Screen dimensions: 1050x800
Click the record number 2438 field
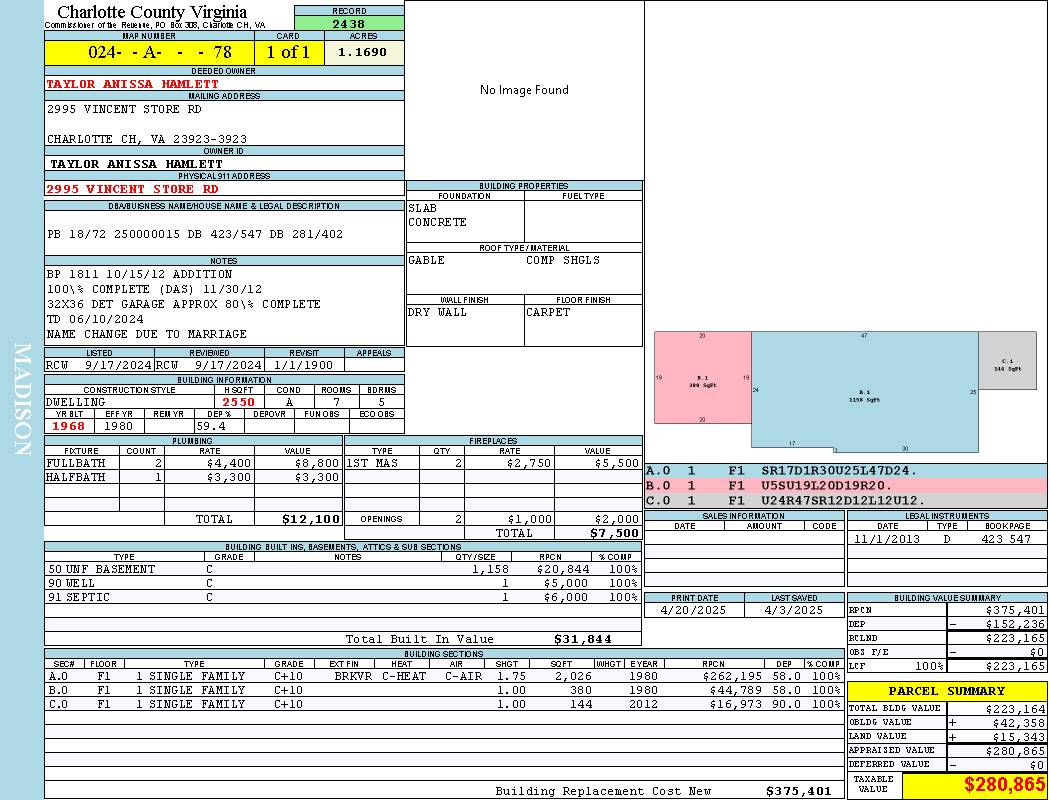tap(349, 23)
